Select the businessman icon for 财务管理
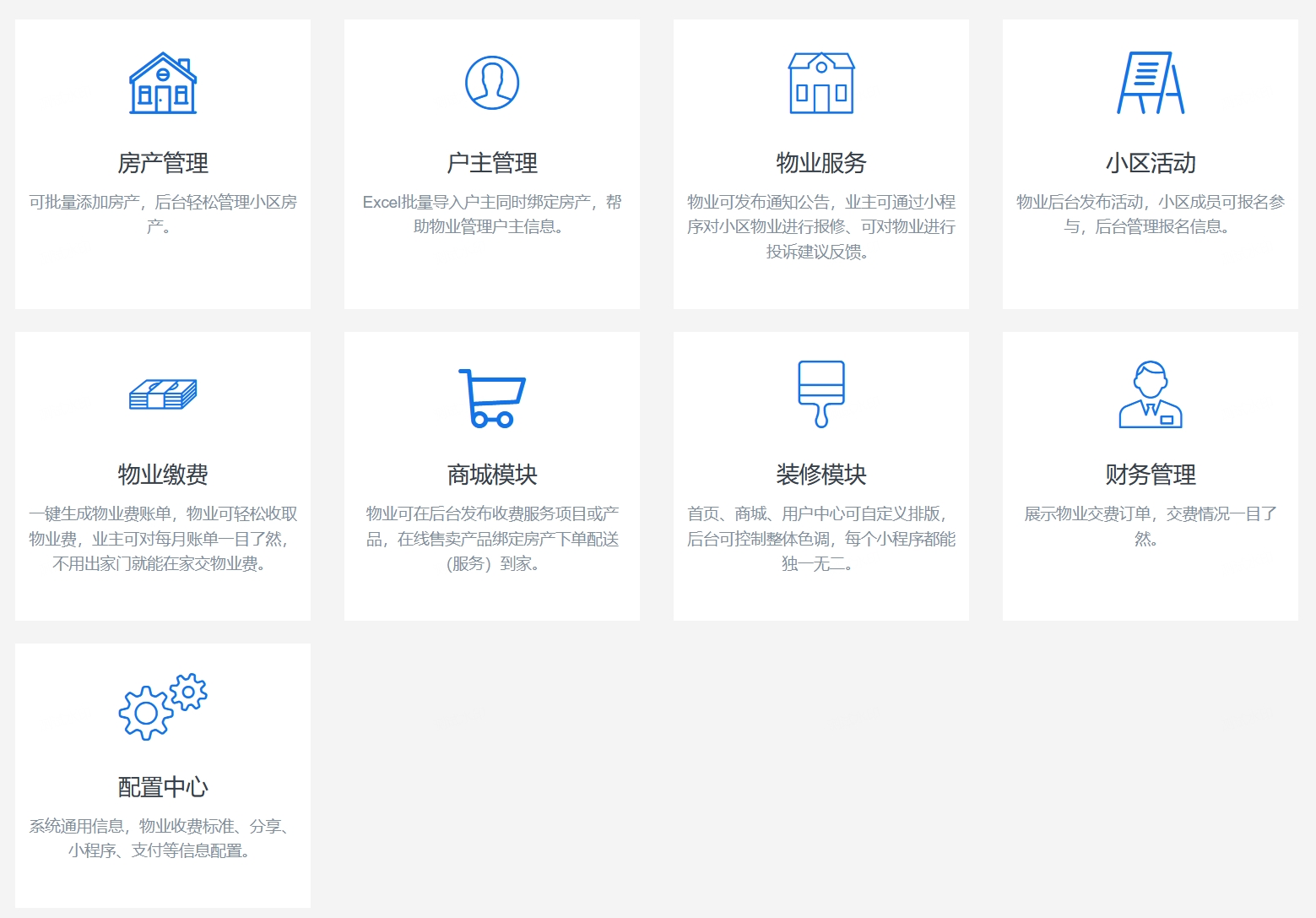Image resolution: width=1316 pixels, height=918 pixels. coord(1151,393)
